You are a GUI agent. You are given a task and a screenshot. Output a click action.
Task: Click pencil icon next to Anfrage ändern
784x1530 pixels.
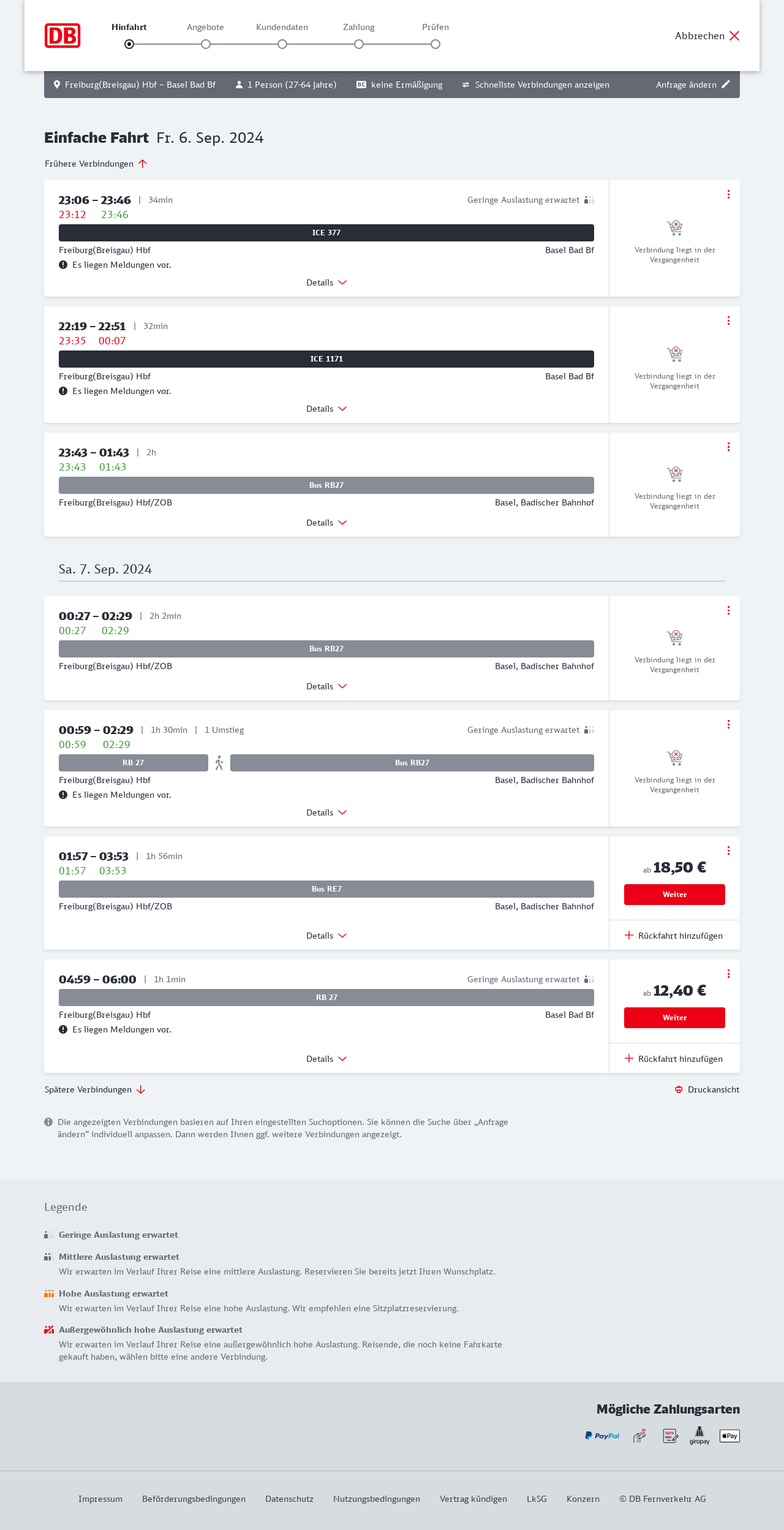(726, 85)
